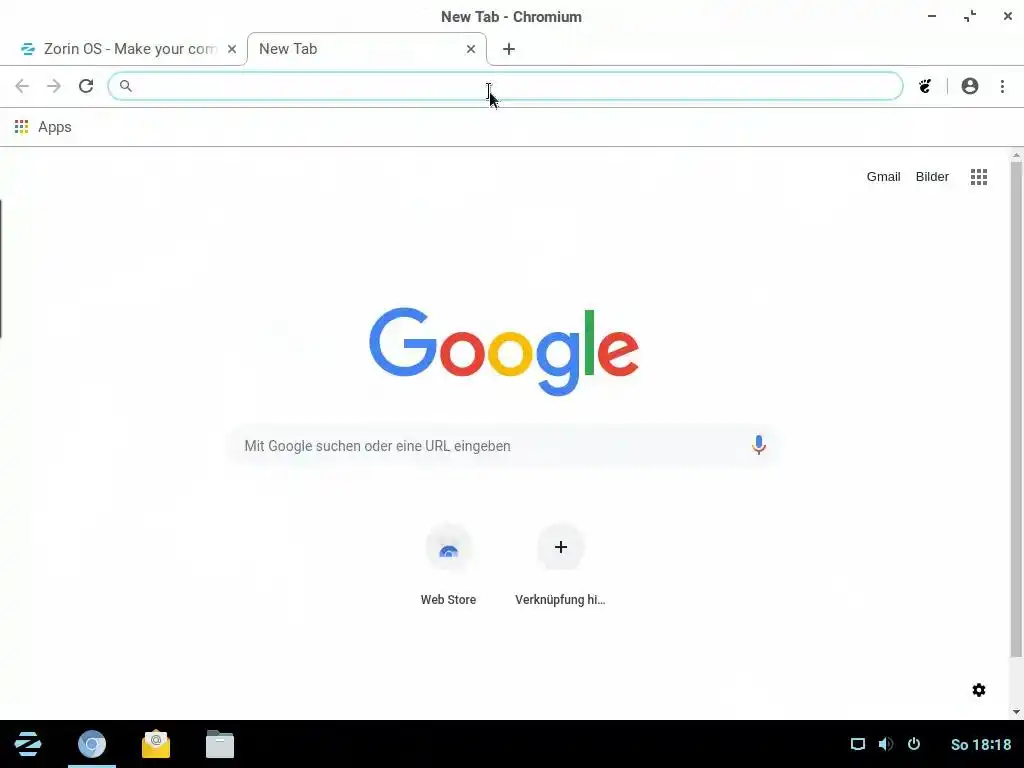Open the Bilder link
The height and width of the screenshot is (768, 1024).
(932, 177)
